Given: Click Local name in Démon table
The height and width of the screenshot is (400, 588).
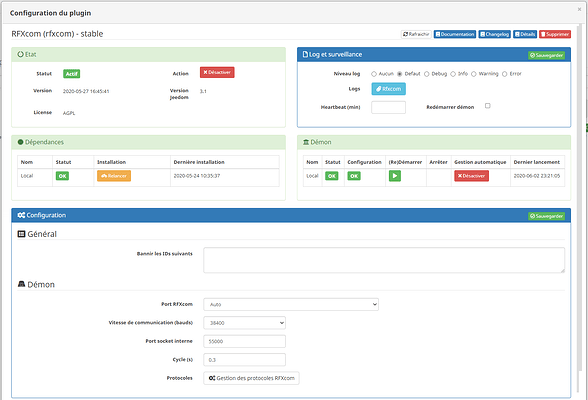Looking at the screenshot, I should coord(312,176).
